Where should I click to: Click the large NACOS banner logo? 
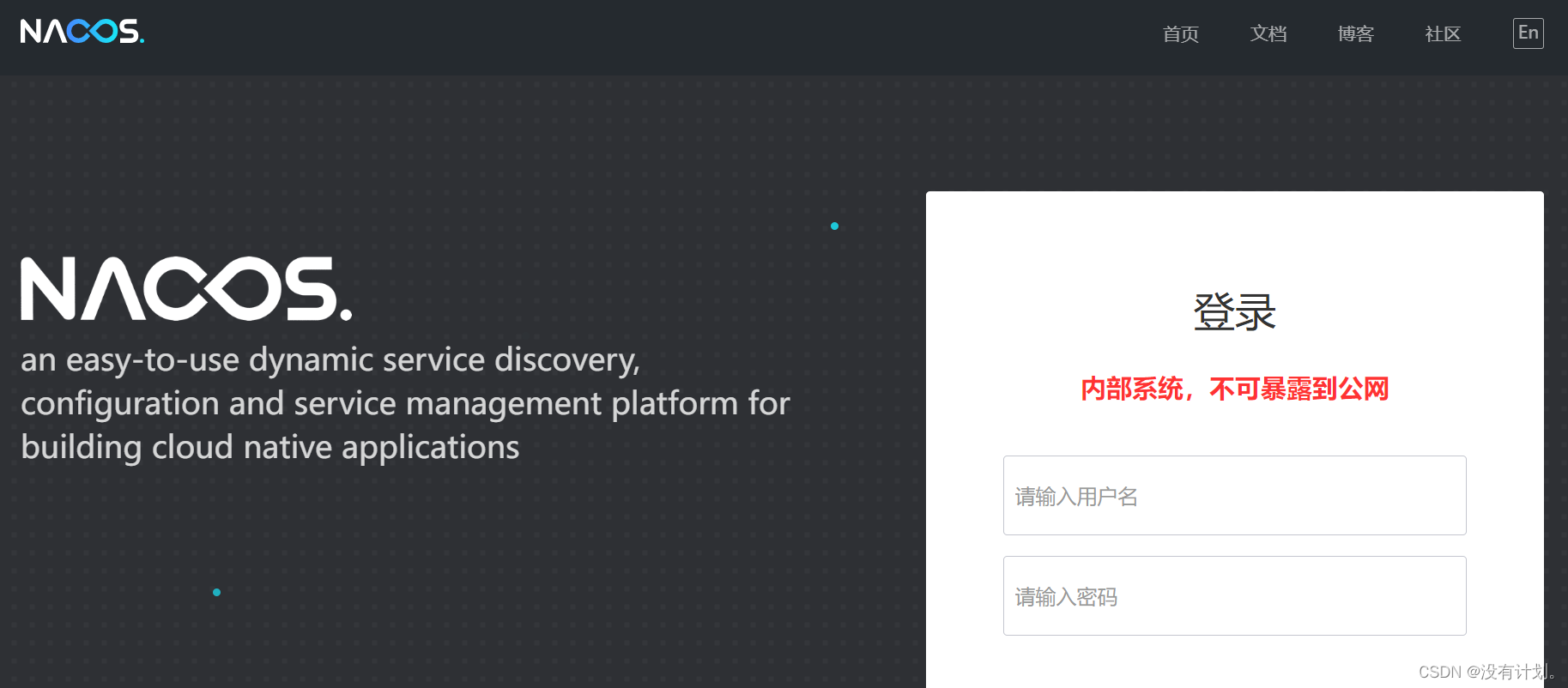click(186, 288)
